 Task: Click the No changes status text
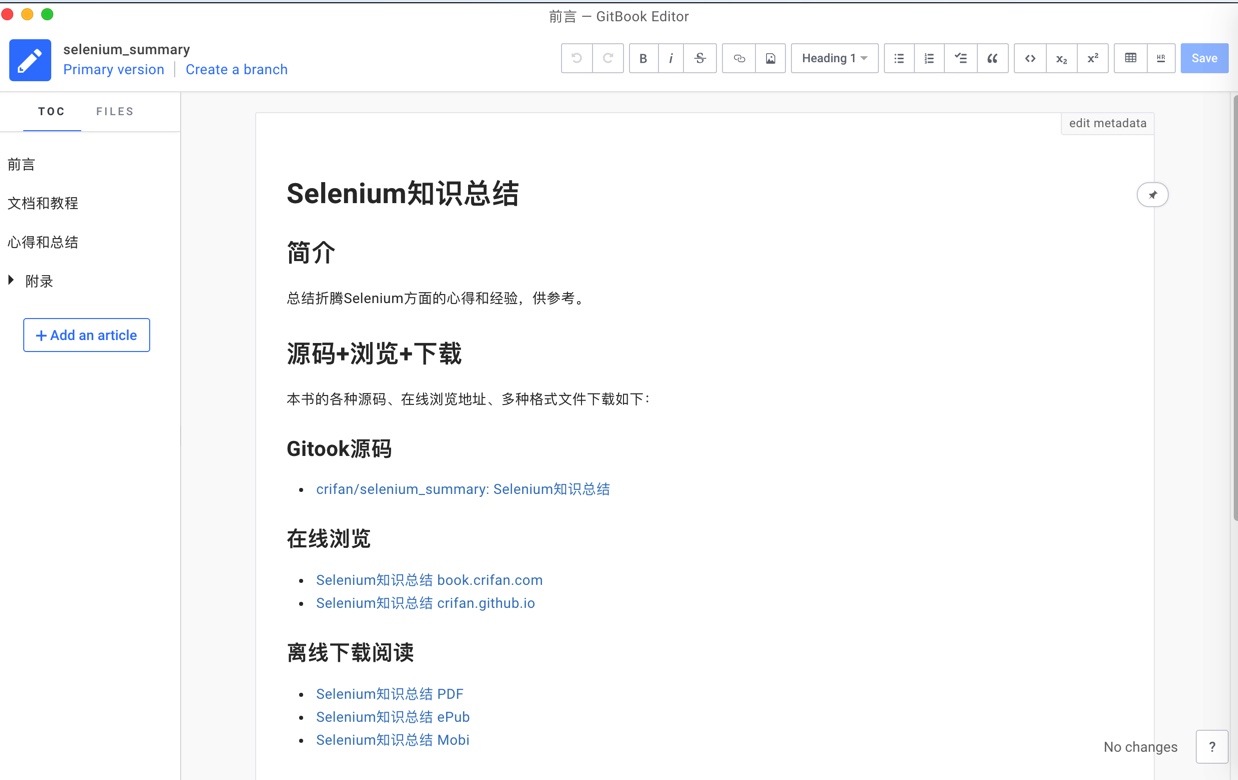pos(1140,747)
